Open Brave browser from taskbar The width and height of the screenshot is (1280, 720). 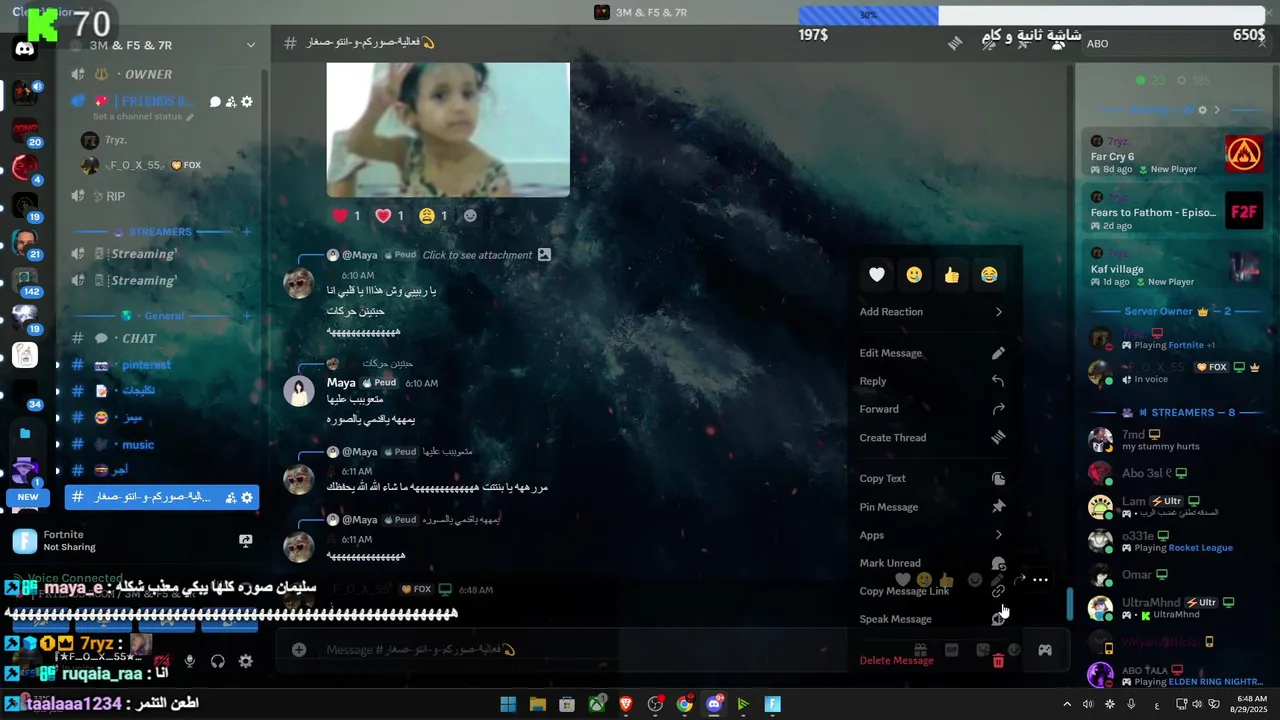click(626, 704)
